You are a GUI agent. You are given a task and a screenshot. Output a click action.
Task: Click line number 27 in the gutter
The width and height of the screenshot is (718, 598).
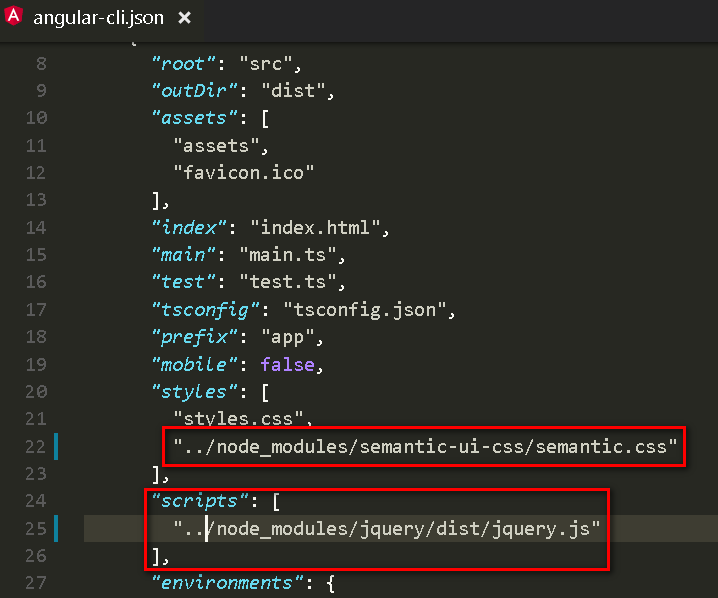coord(36,583)
